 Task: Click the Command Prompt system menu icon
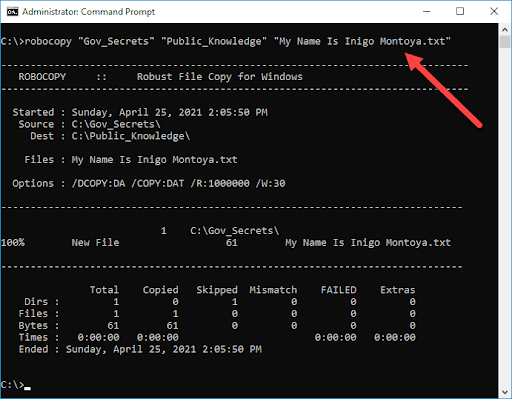tap(12, 12)
